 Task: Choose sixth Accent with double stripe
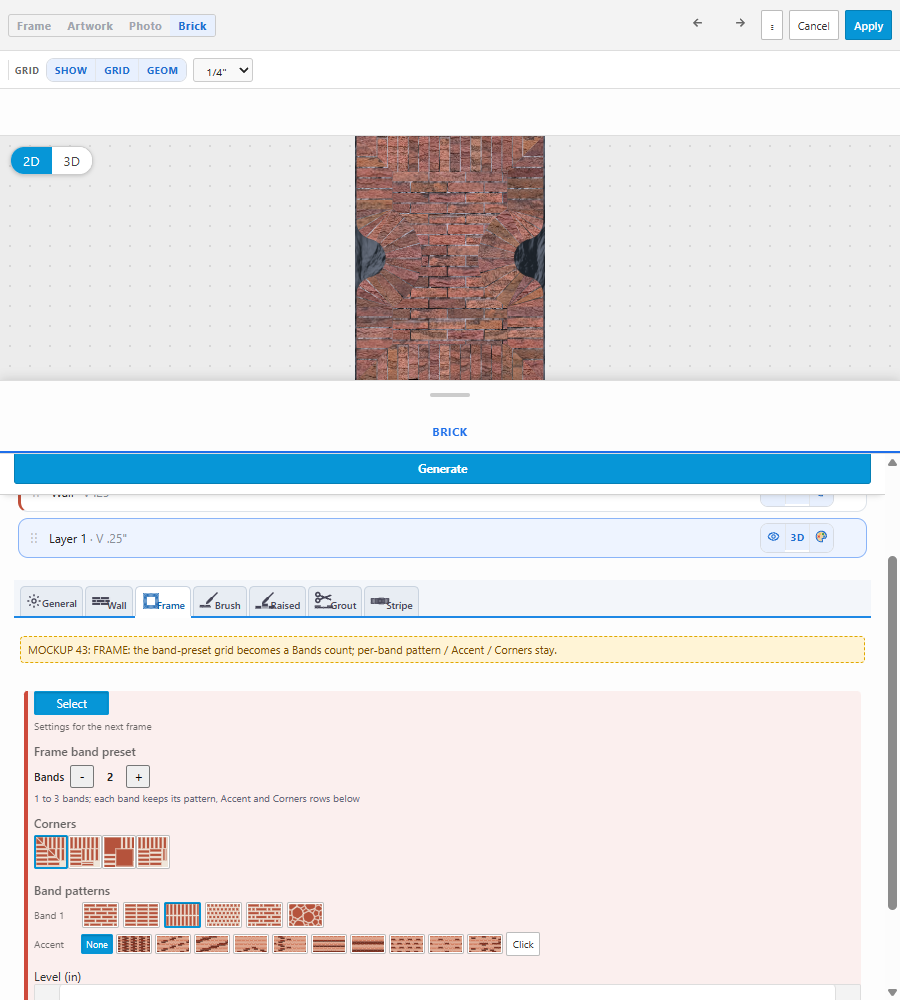328,944
